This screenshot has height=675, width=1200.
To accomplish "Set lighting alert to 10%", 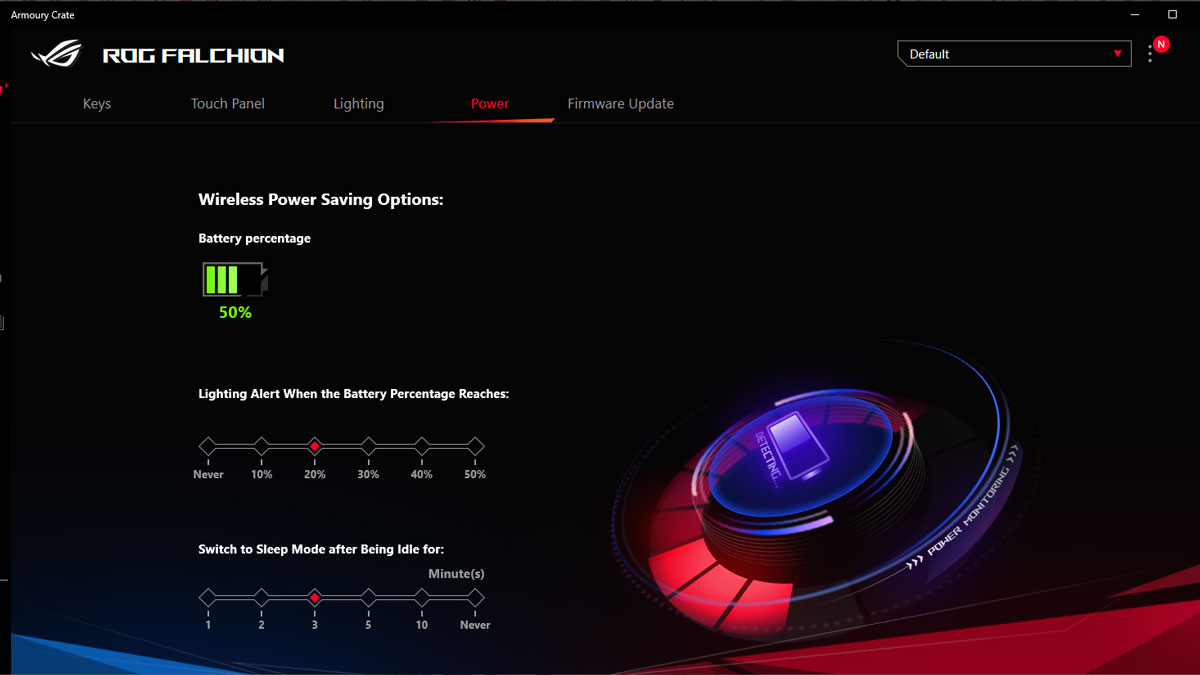I will 261,446.
